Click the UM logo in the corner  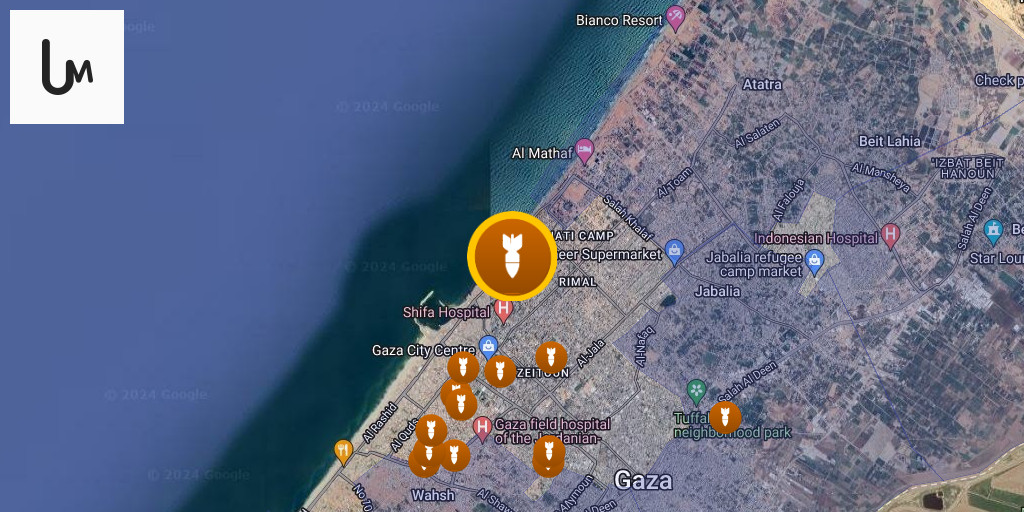(67, 67)
